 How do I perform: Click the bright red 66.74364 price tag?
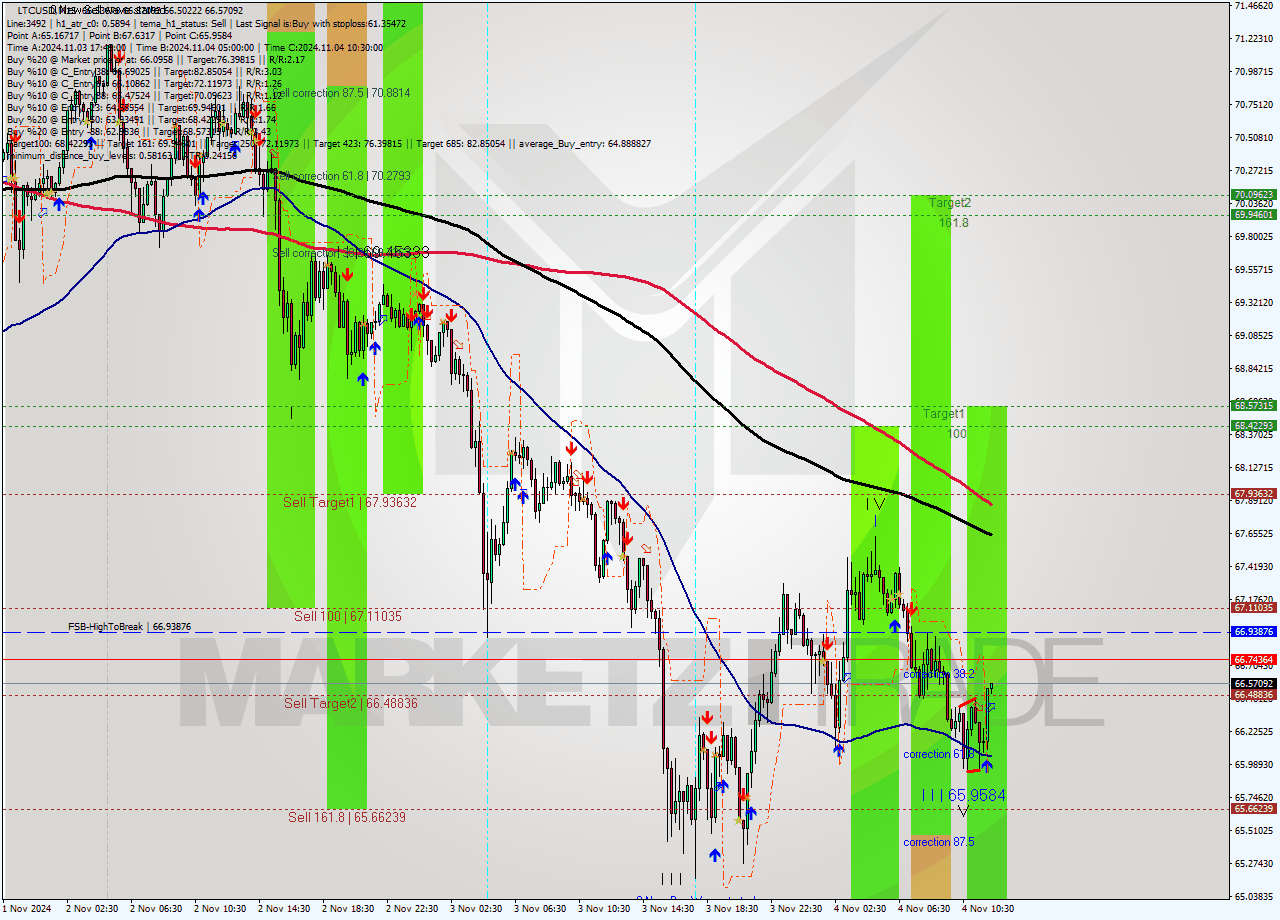tap(1253, 660)
